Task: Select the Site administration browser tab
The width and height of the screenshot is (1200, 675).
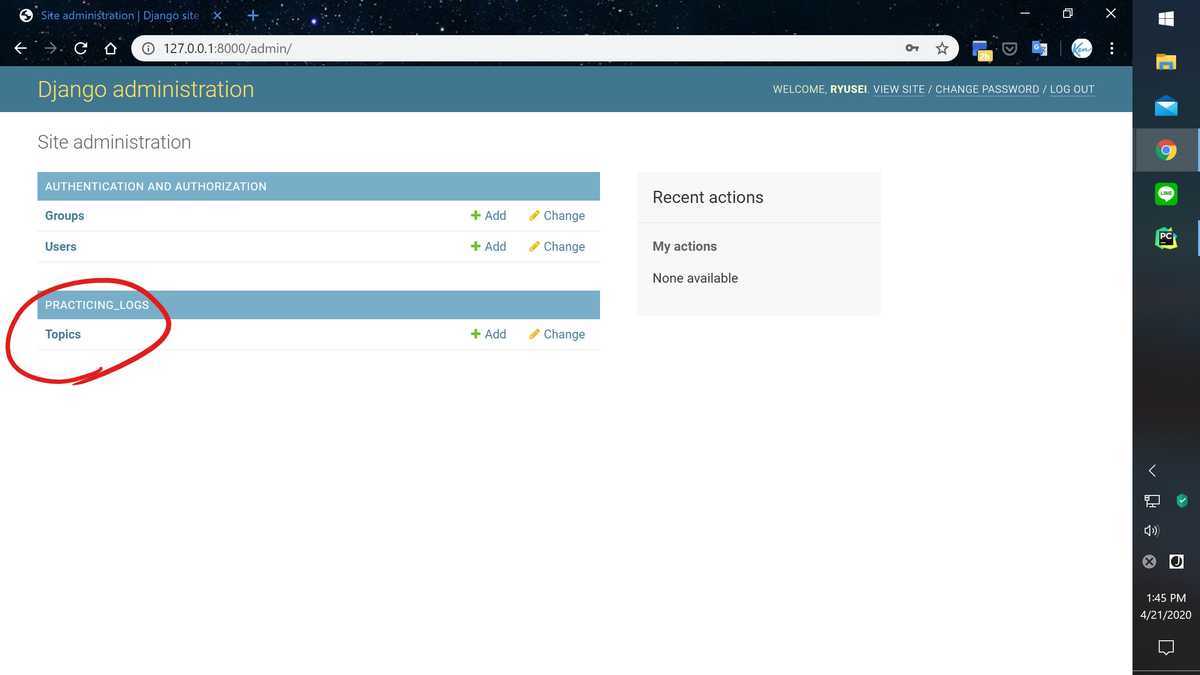Action: point(118,15)
